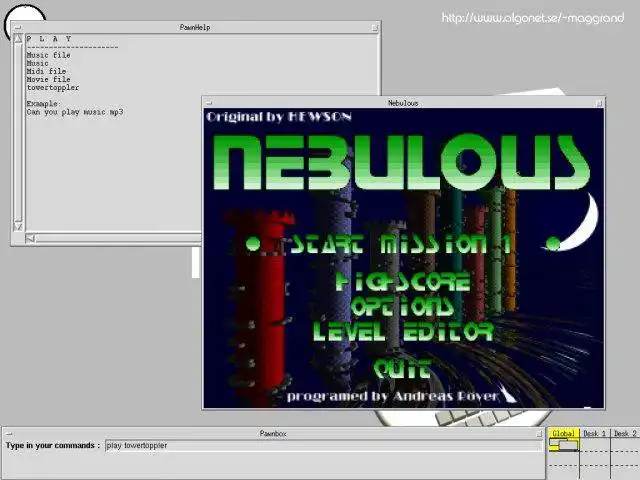The width and height of the screenshot is (640, 480).
Task: Launch the Level Editor menu entry
Action: click(x=403, y=332)
